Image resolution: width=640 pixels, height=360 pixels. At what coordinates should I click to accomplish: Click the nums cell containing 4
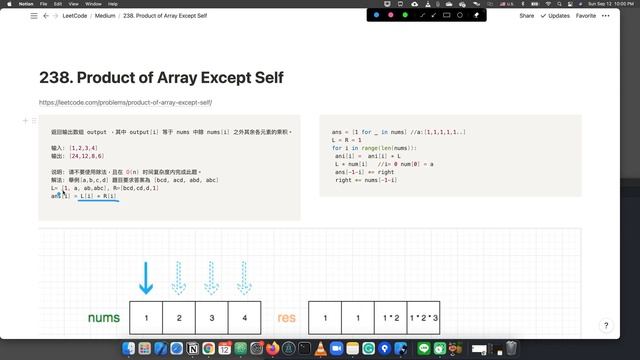[244, 318]
